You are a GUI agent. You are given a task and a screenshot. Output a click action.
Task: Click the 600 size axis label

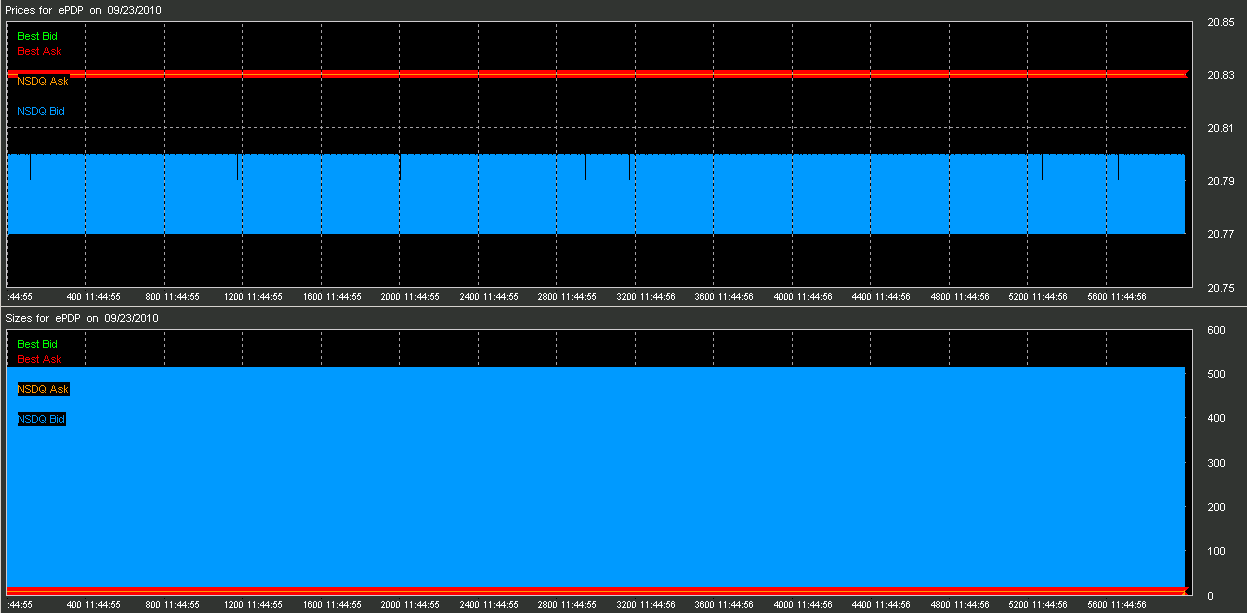click(1216, 330)
